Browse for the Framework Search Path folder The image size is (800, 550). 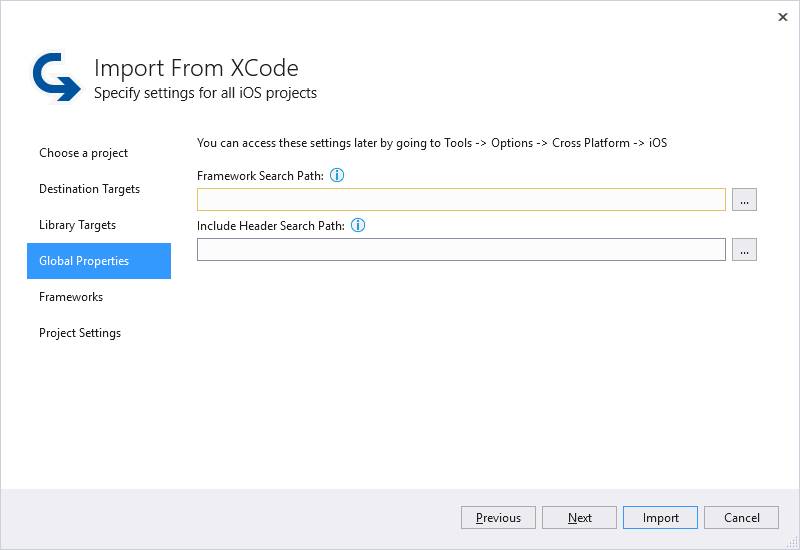[x=744, y=199]
